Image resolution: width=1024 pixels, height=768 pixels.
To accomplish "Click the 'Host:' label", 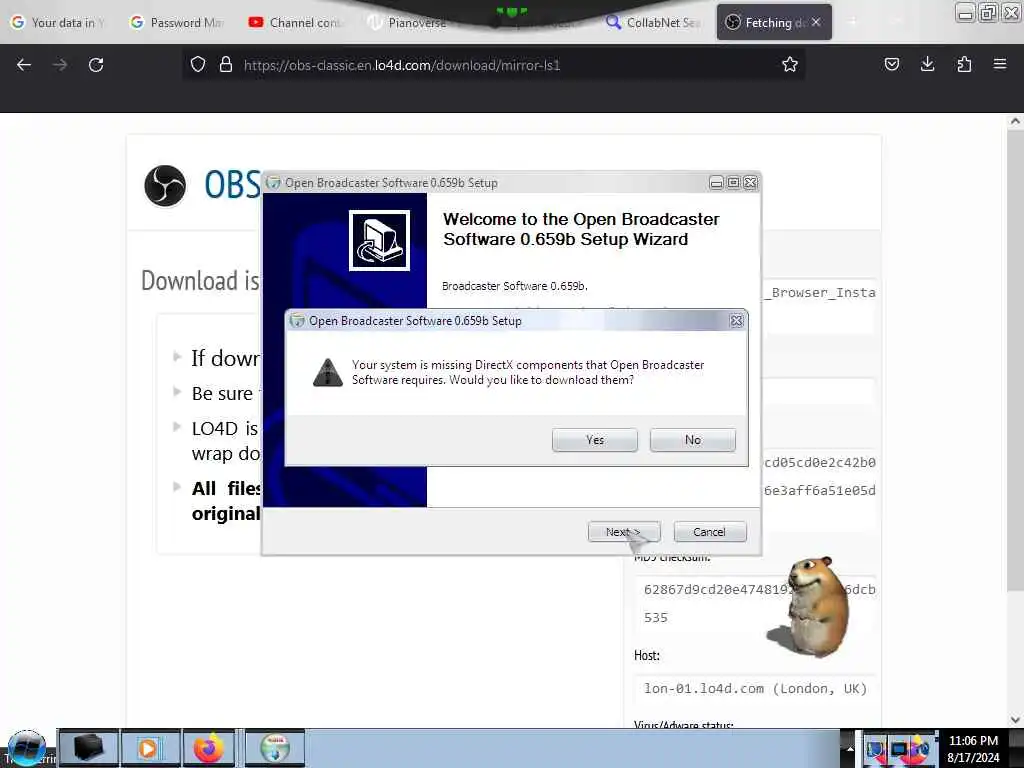I will pos(647,655).
